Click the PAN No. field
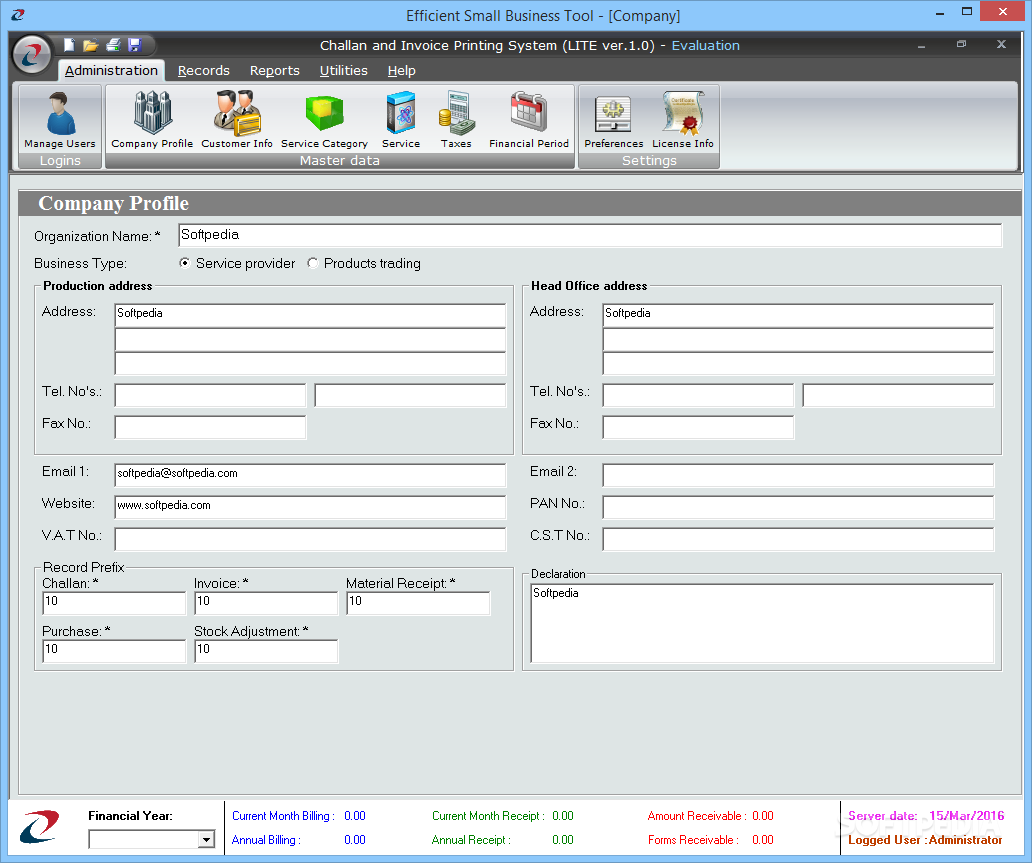Screen dimensions: 1032x863 tap(798, 507)
